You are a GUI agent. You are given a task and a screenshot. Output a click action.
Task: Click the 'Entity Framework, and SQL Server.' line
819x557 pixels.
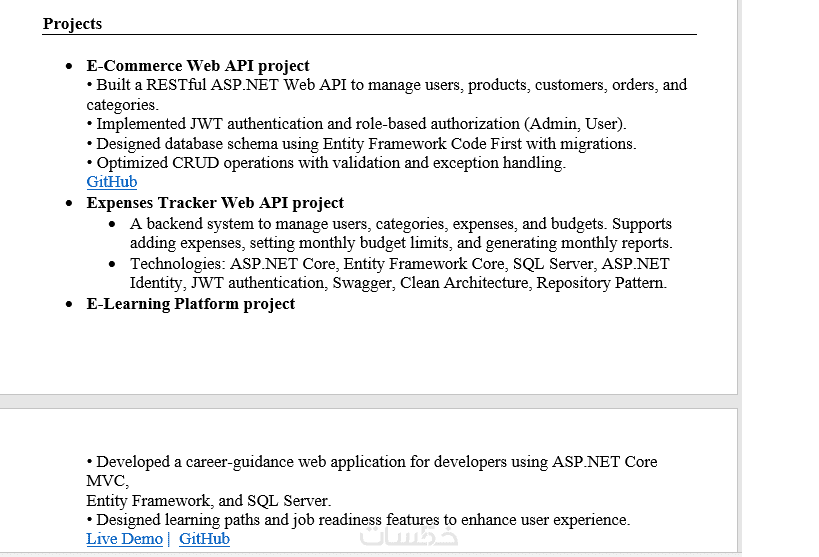coord(208,500)
